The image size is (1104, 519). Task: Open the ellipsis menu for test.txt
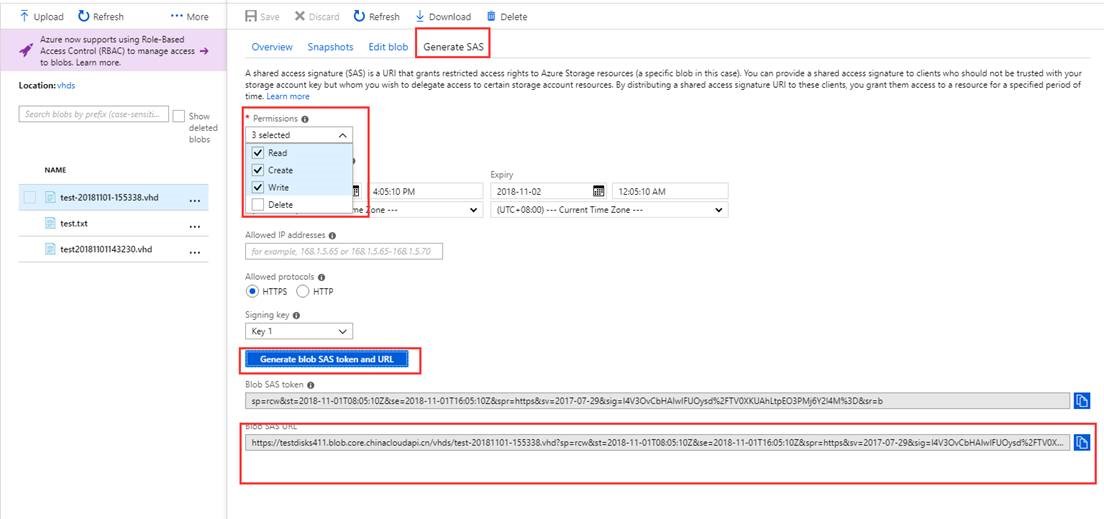[x=195, y=225]
